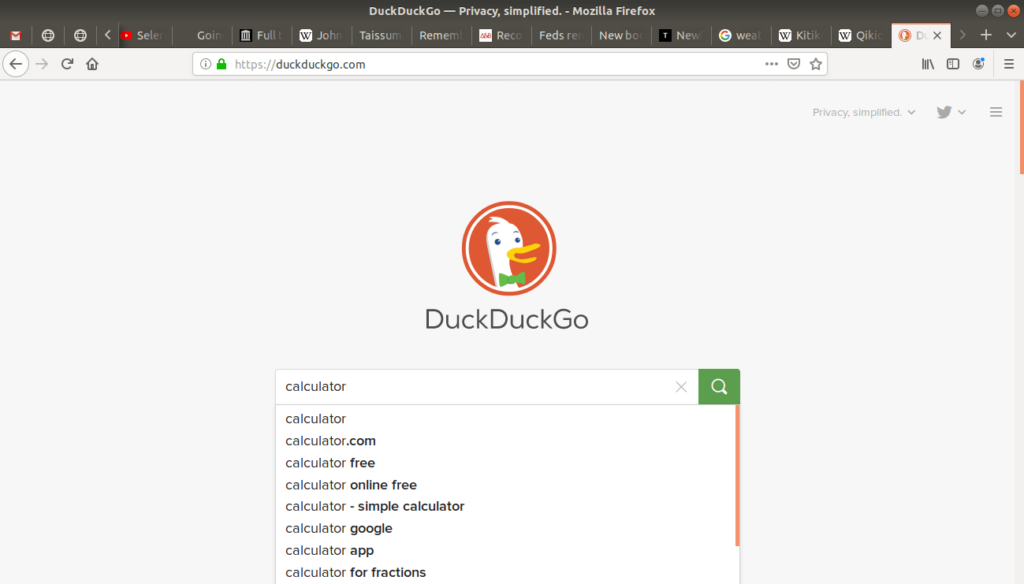The width and height of the screenshot is (1024, 584).
Task: Open page actions three-dot menu
Action: pos(771,64)
